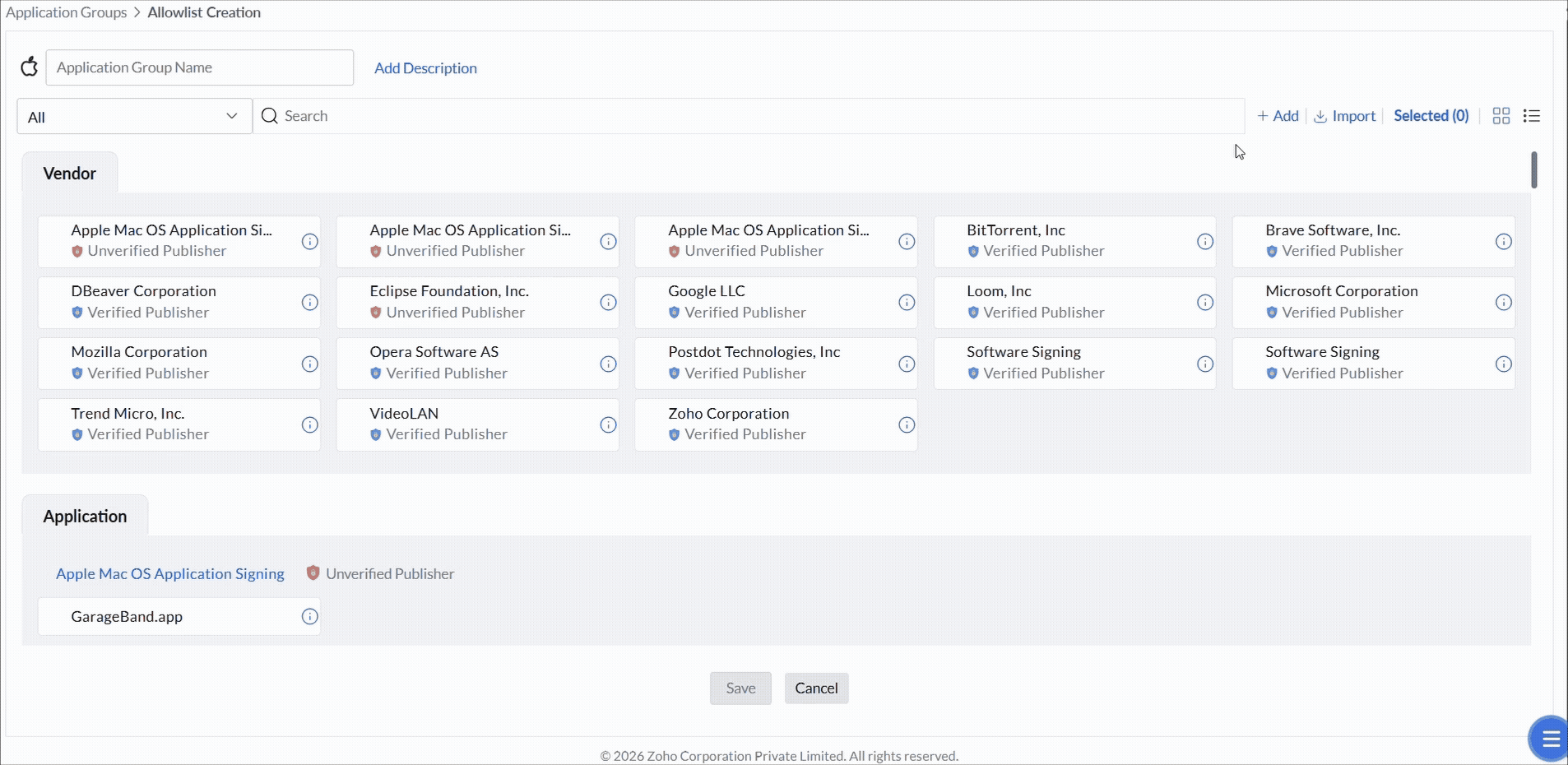View Opera Software AS info icon

click(x=609, y=364)
